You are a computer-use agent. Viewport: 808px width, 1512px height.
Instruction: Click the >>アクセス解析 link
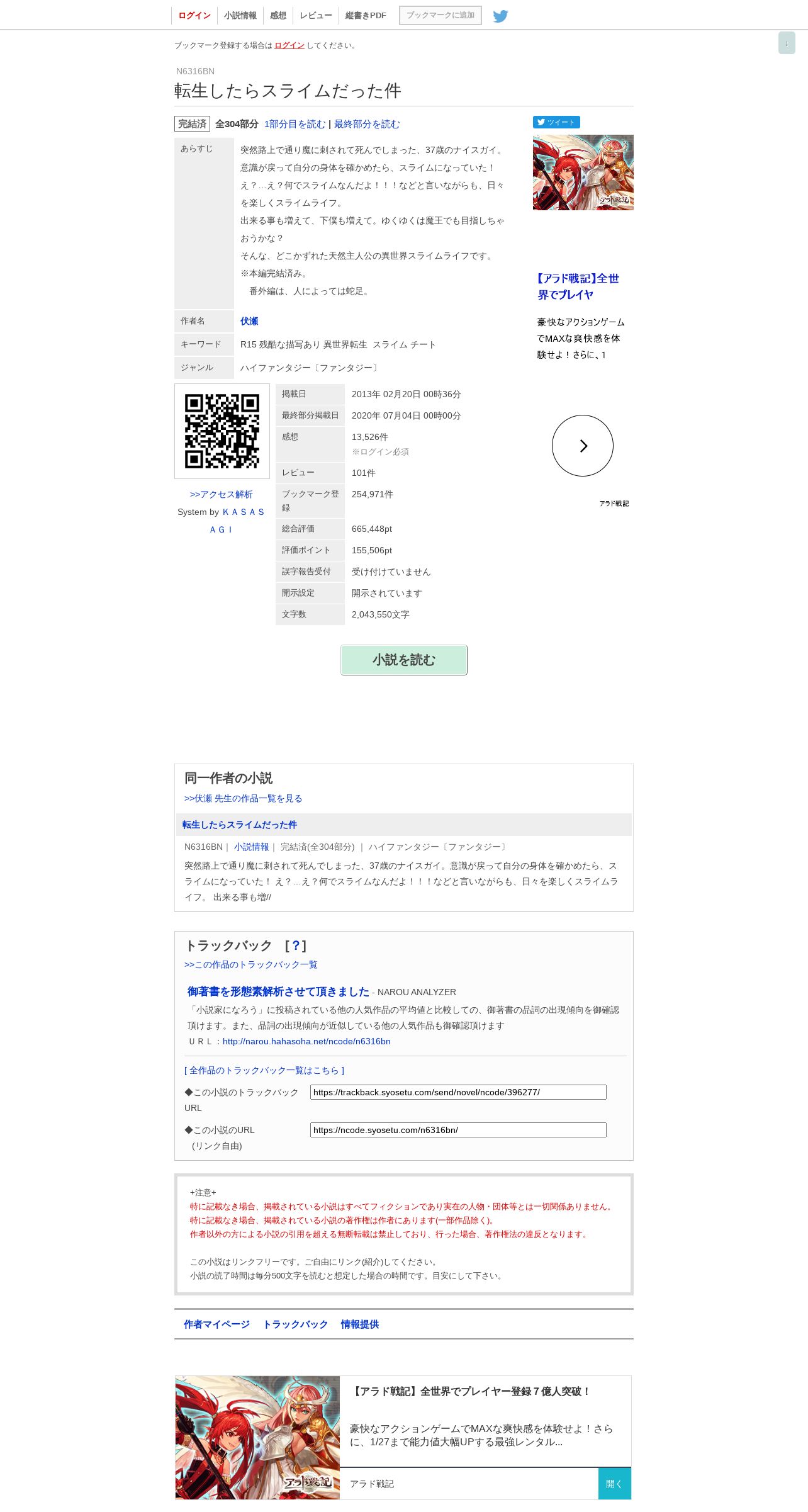[222, 495]
